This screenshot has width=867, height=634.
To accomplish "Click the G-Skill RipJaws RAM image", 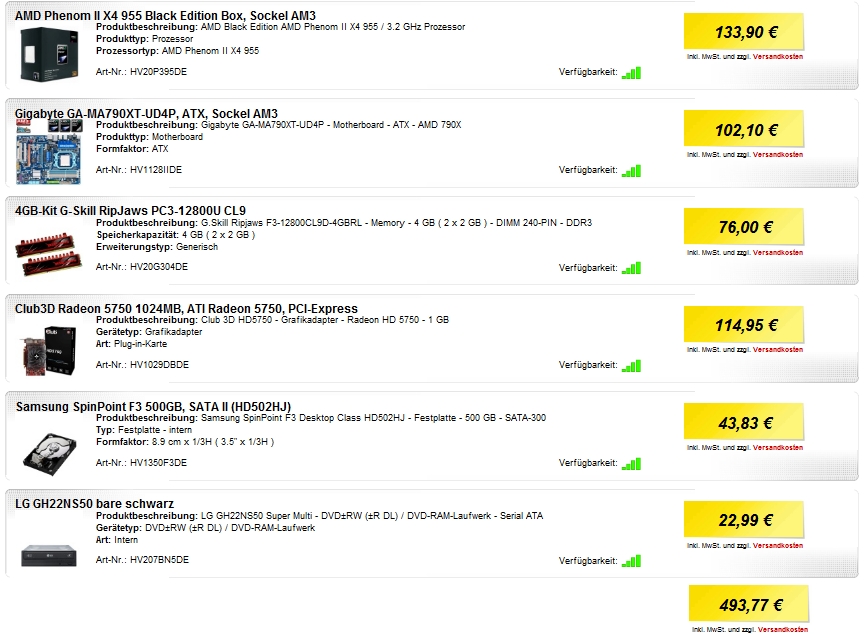I will 49,254.
